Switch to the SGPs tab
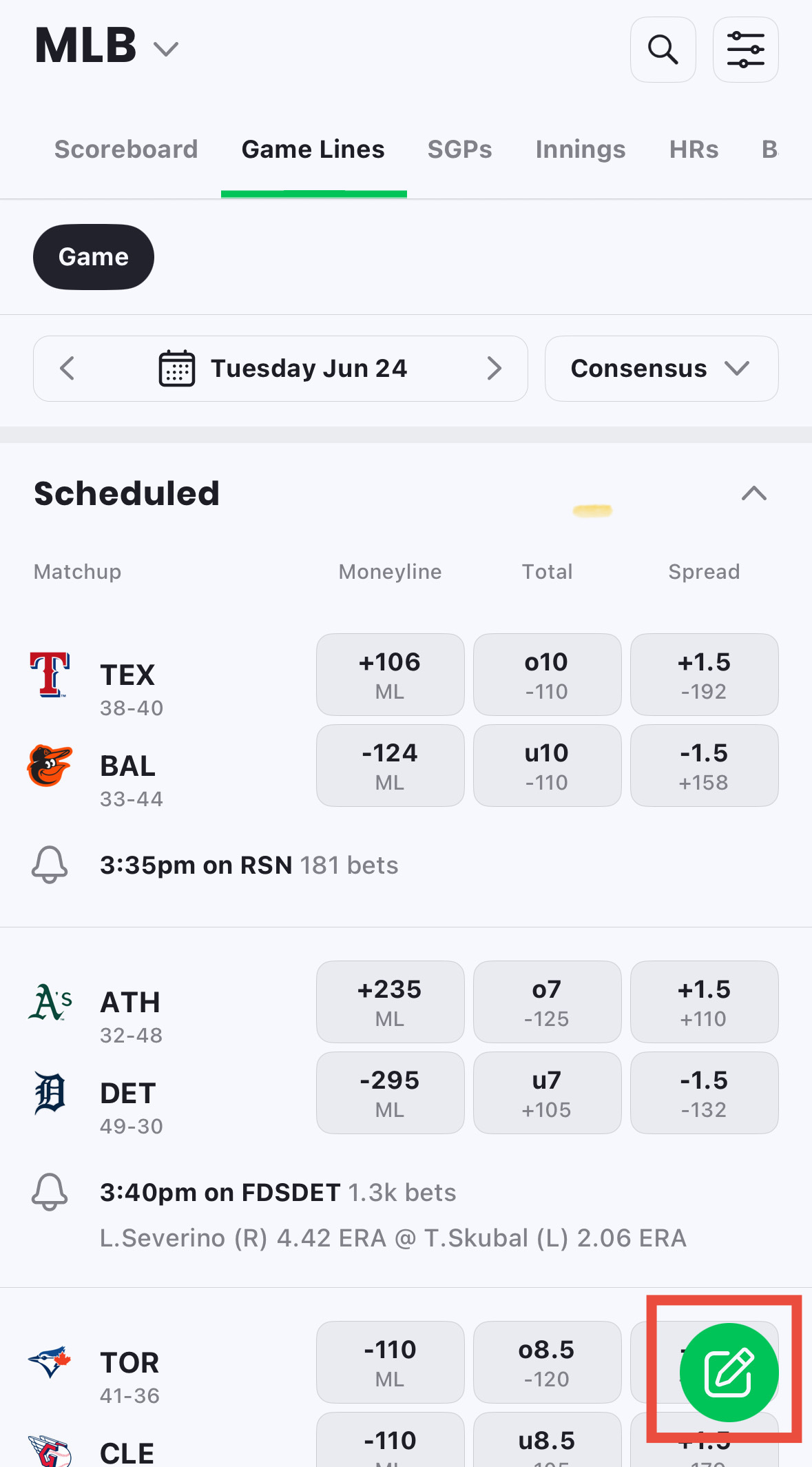The image size is (812, 1467). [460, 150]
